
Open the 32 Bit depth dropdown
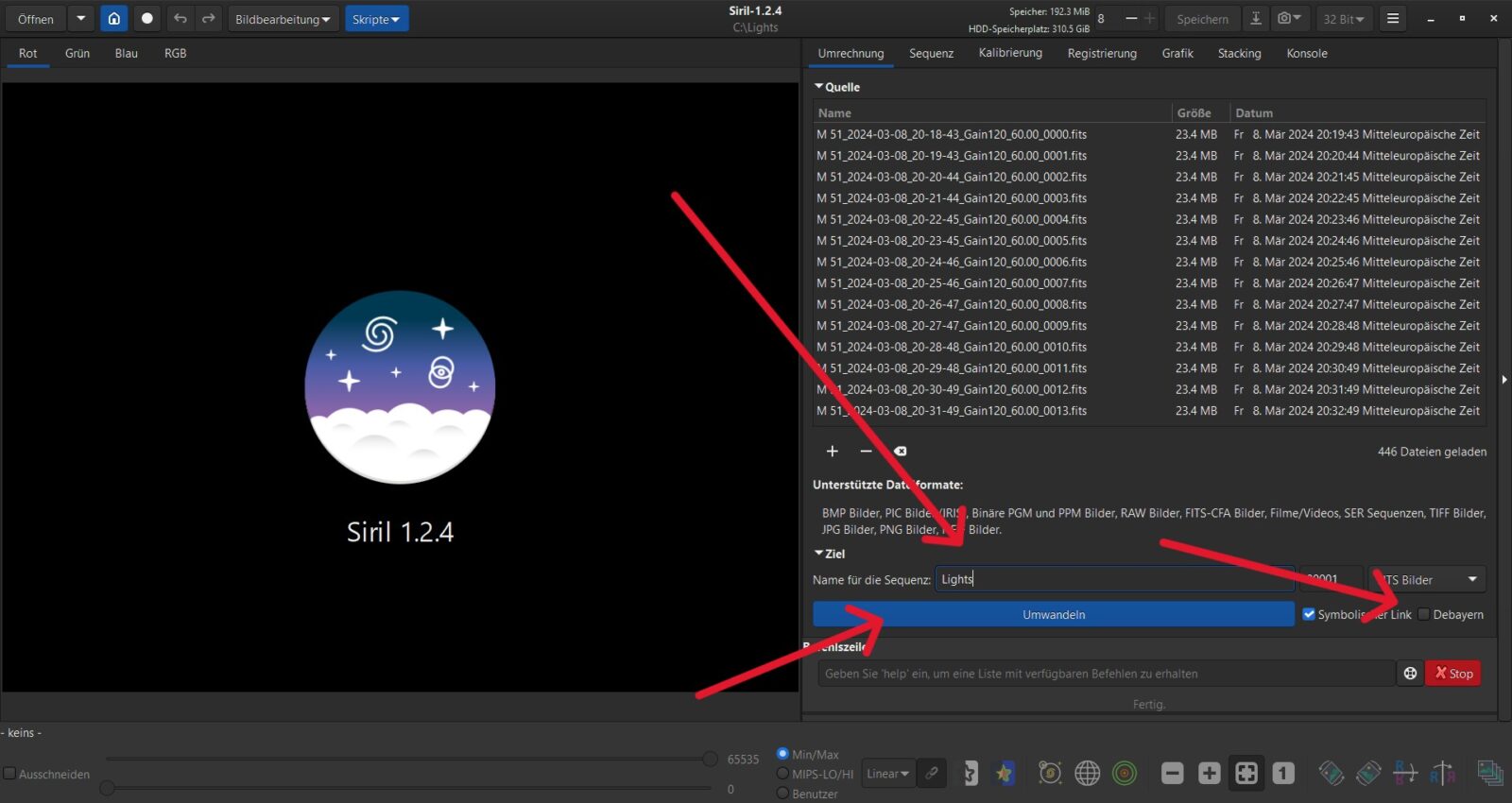point(1344,19)
